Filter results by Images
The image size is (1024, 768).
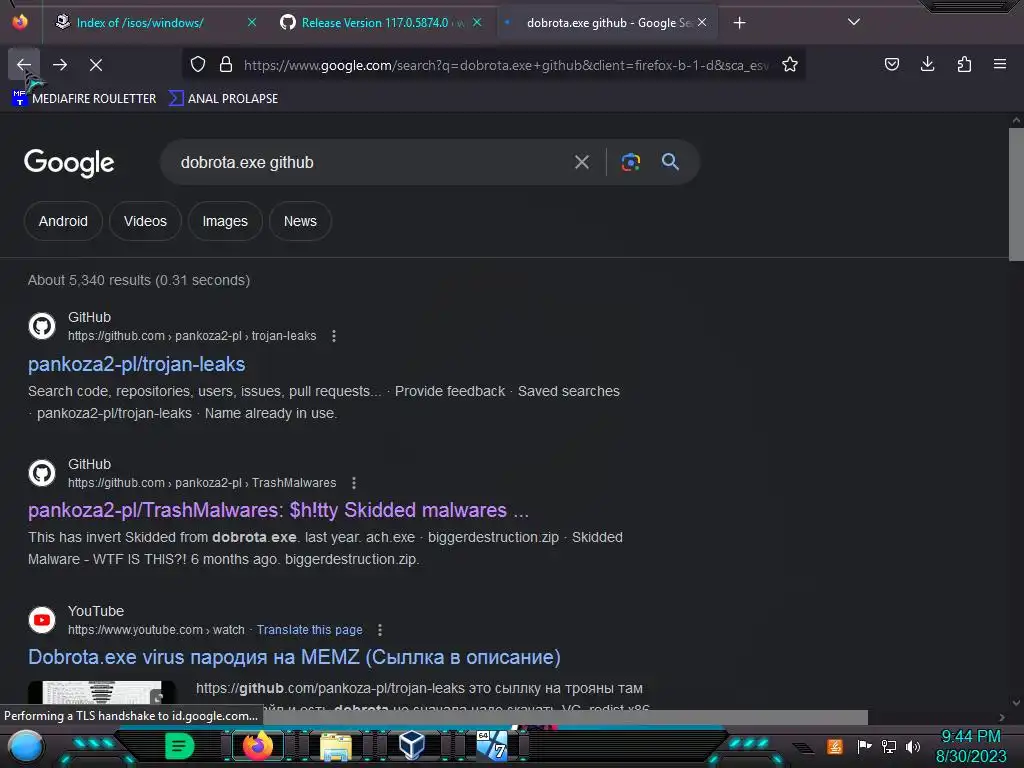[225, 221]
